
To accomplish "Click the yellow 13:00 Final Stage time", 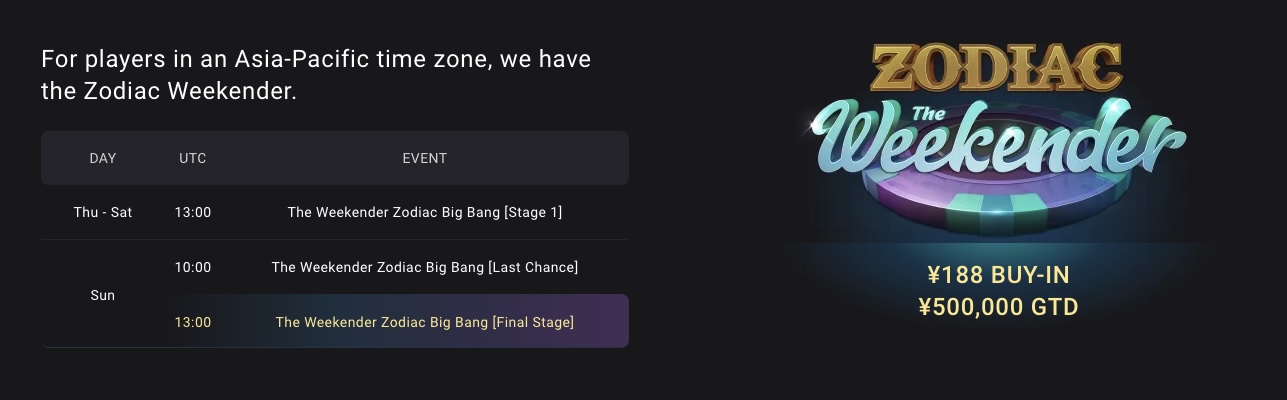I will (x=193, y=322).
